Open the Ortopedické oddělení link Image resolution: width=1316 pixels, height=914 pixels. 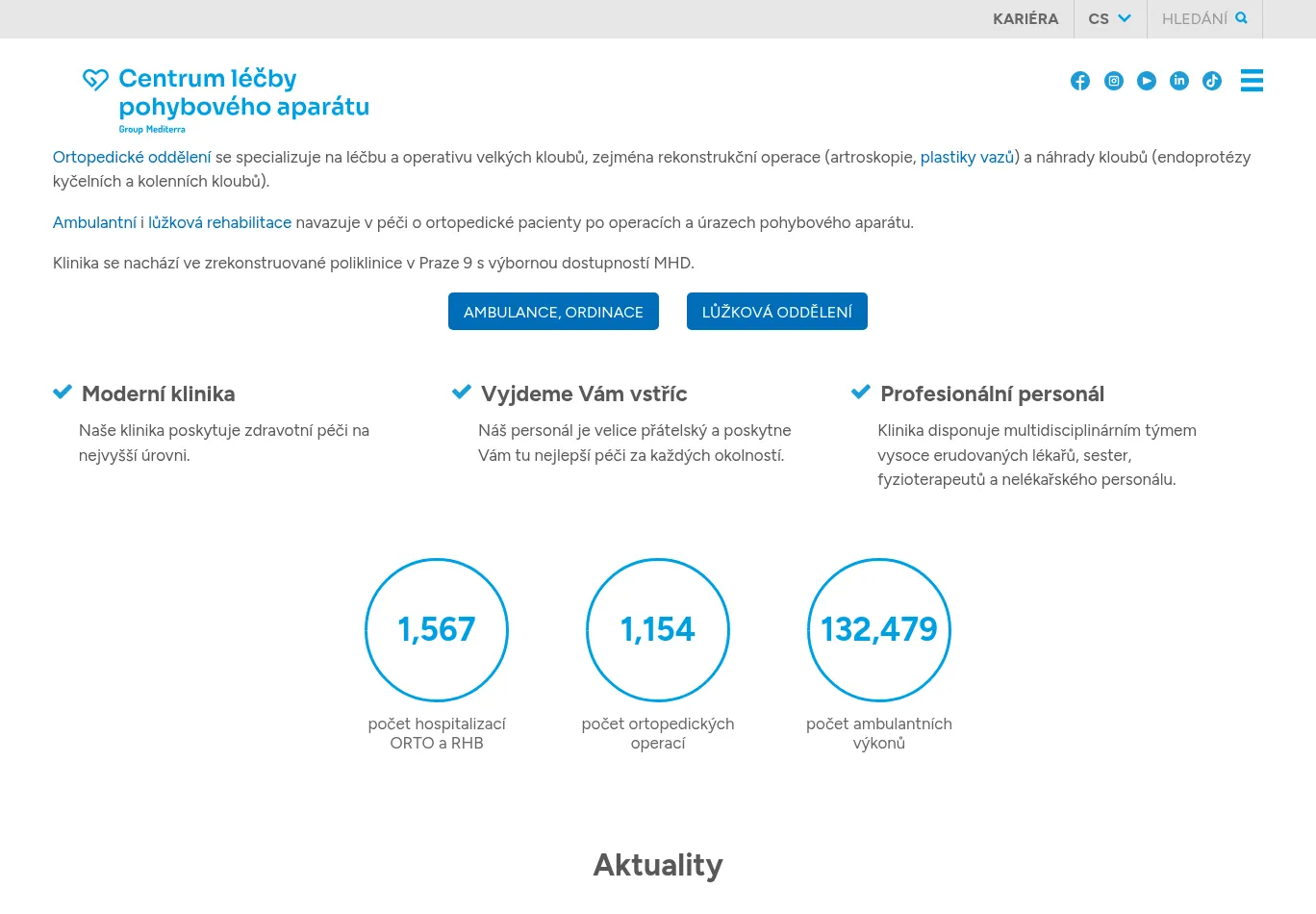click(x=132, y=157)
